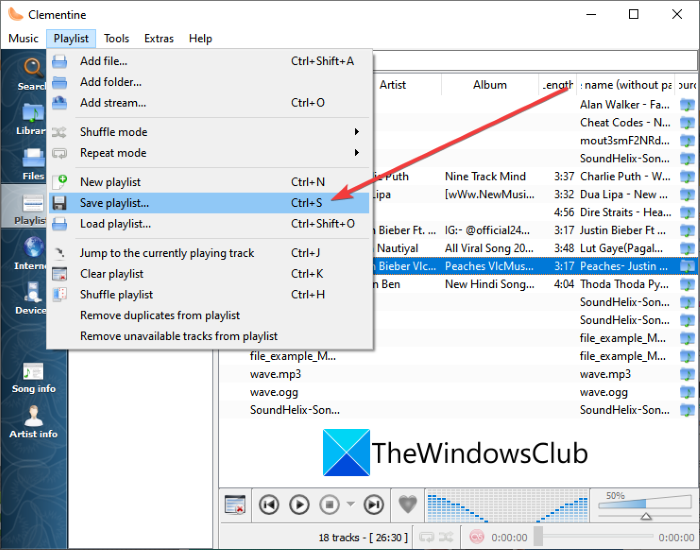The image size is (700, 550).
Task: Stop playback with the Stop button
Action: [329, 505]
